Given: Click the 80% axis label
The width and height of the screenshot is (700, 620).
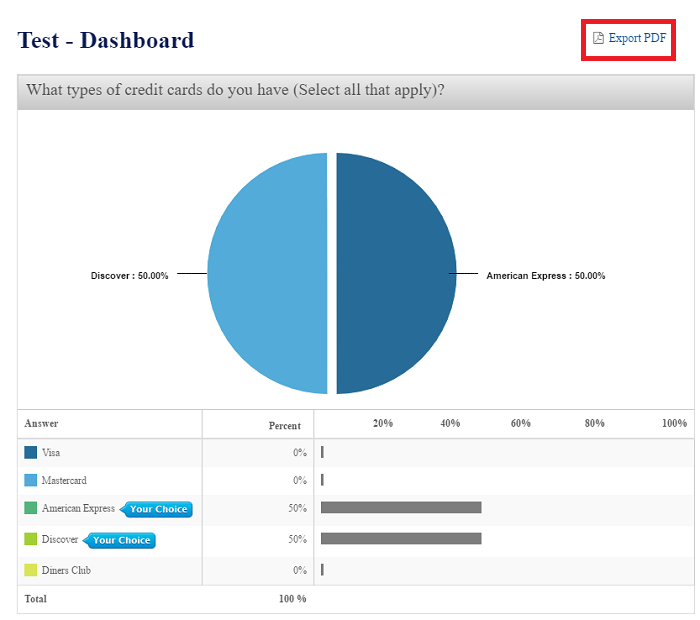Looking at the screenshot, I should (594, 423).
